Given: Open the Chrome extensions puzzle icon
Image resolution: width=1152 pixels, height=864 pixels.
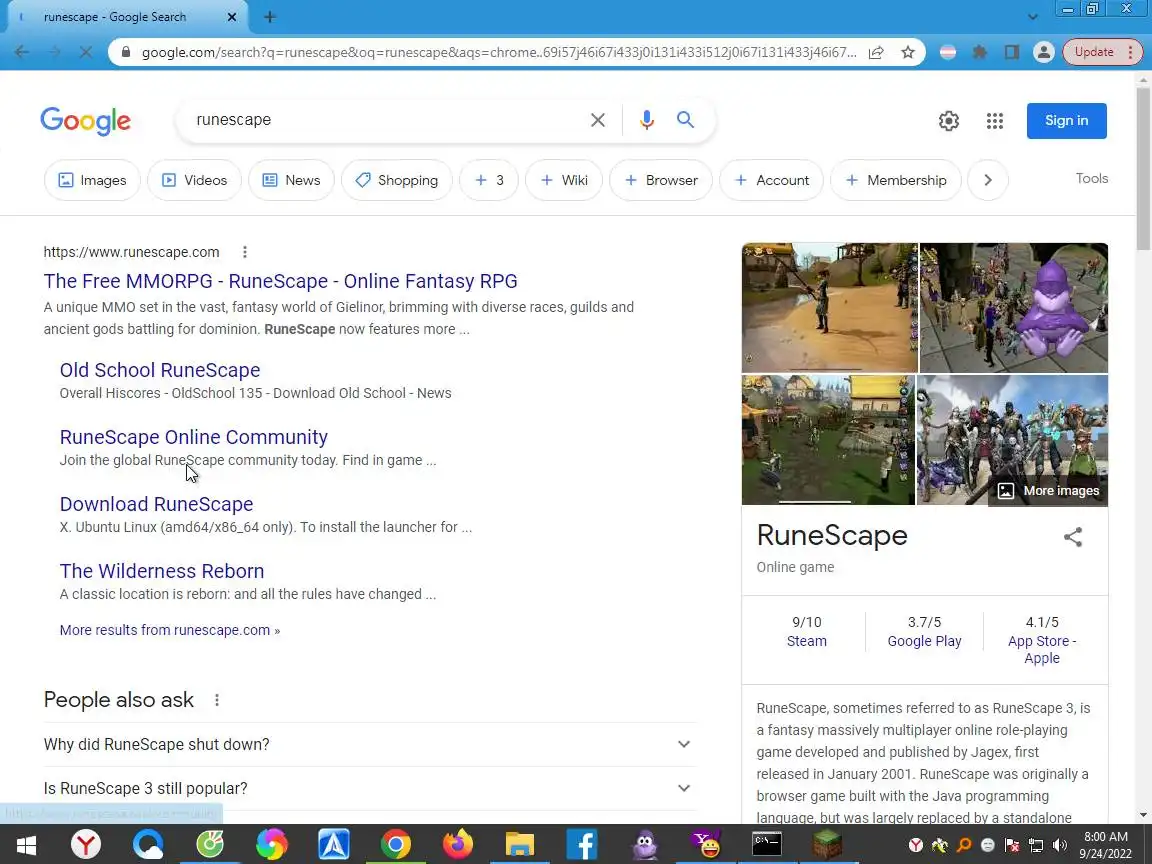Looking at the screenshot, I should (979, 52).
